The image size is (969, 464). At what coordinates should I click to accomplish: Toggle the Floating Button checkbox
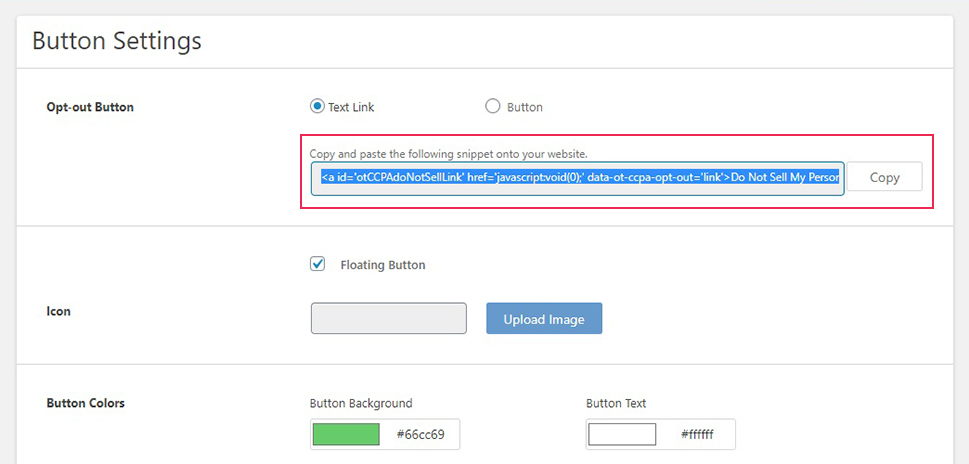coord(318,264)
